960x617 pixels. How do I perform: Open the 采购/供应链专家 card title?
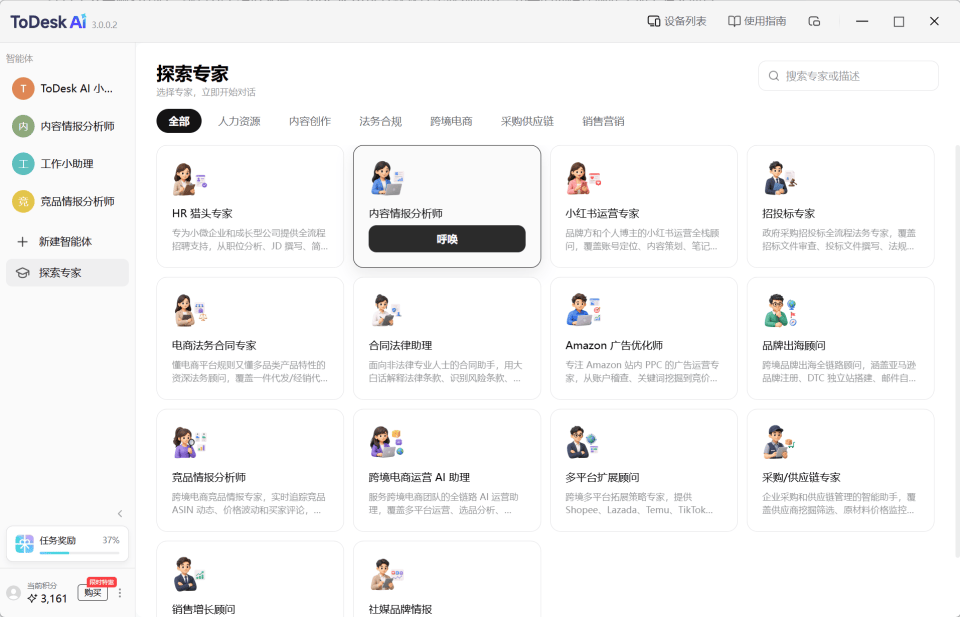(801, 477)
